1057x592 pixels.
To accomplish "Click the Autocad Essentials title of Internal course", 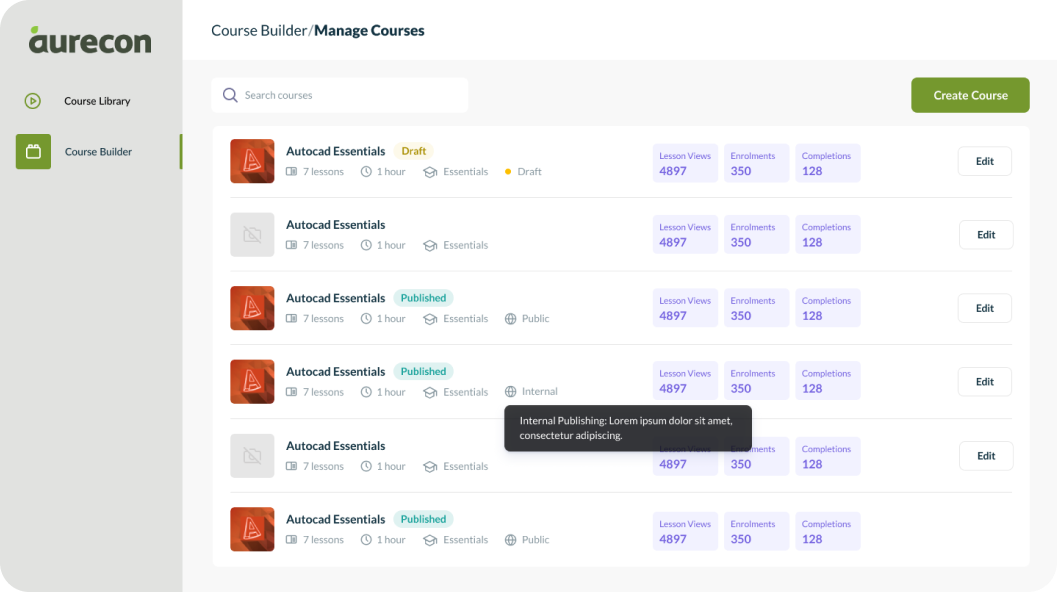I will click(336, 372).
